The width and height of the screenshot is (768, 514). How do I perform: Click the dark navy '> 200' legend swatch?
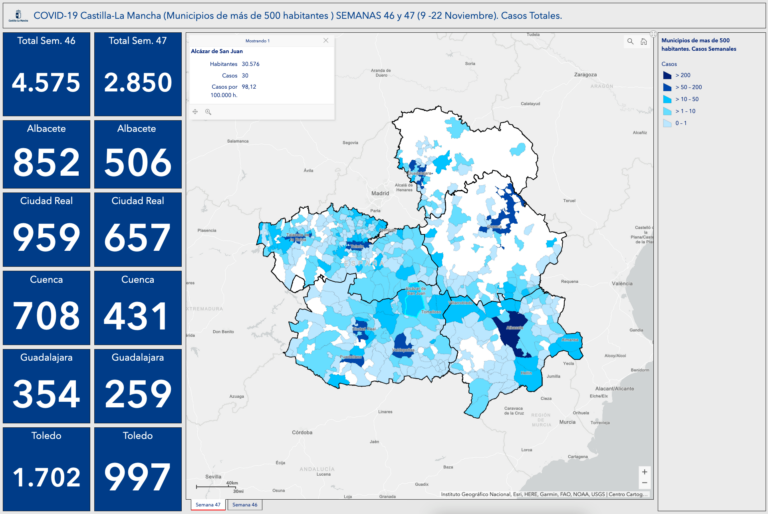click(x=668, y=76)
